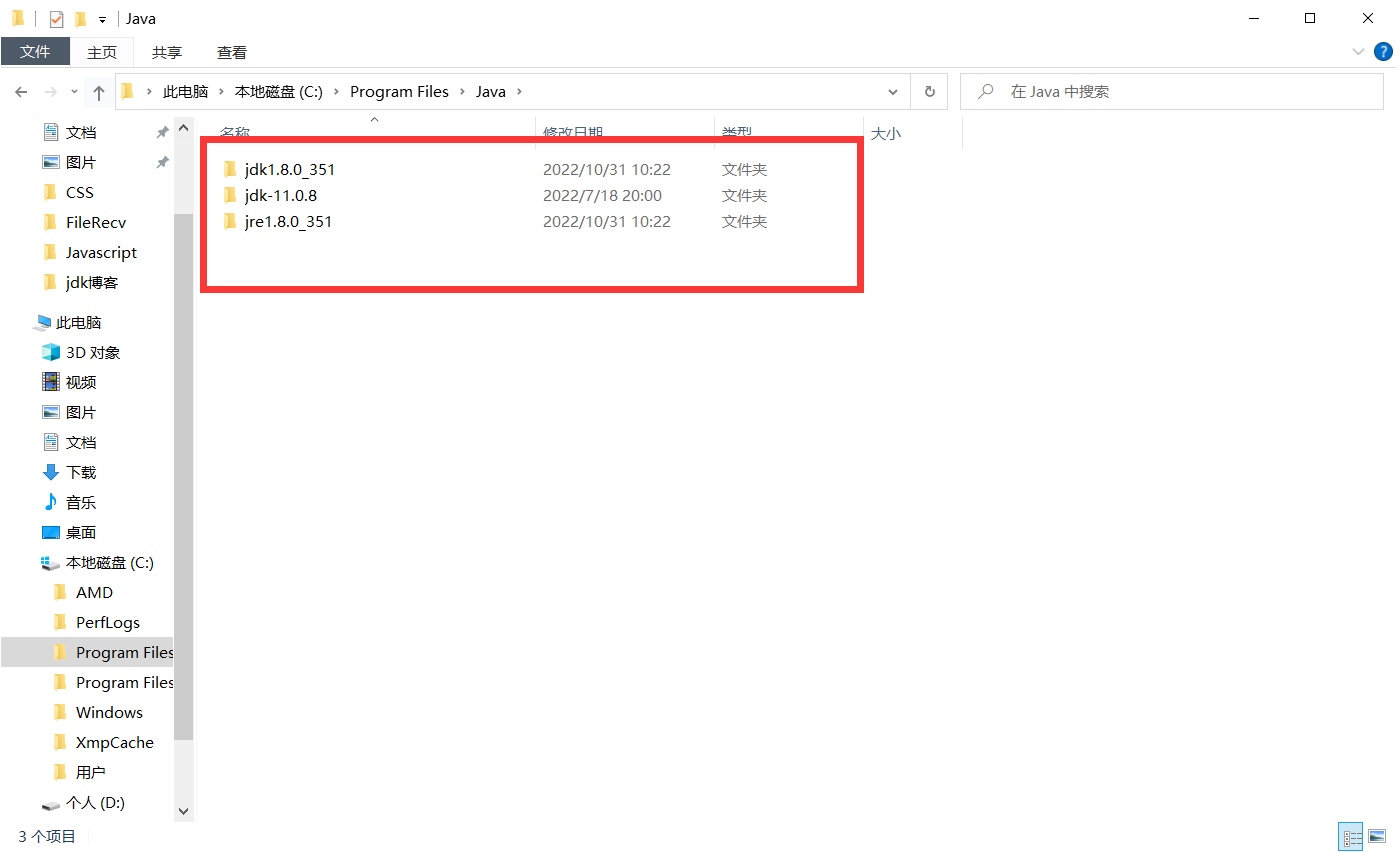Open the 共享 ribbon tab

pyautogui.click(x=167, y=53)
